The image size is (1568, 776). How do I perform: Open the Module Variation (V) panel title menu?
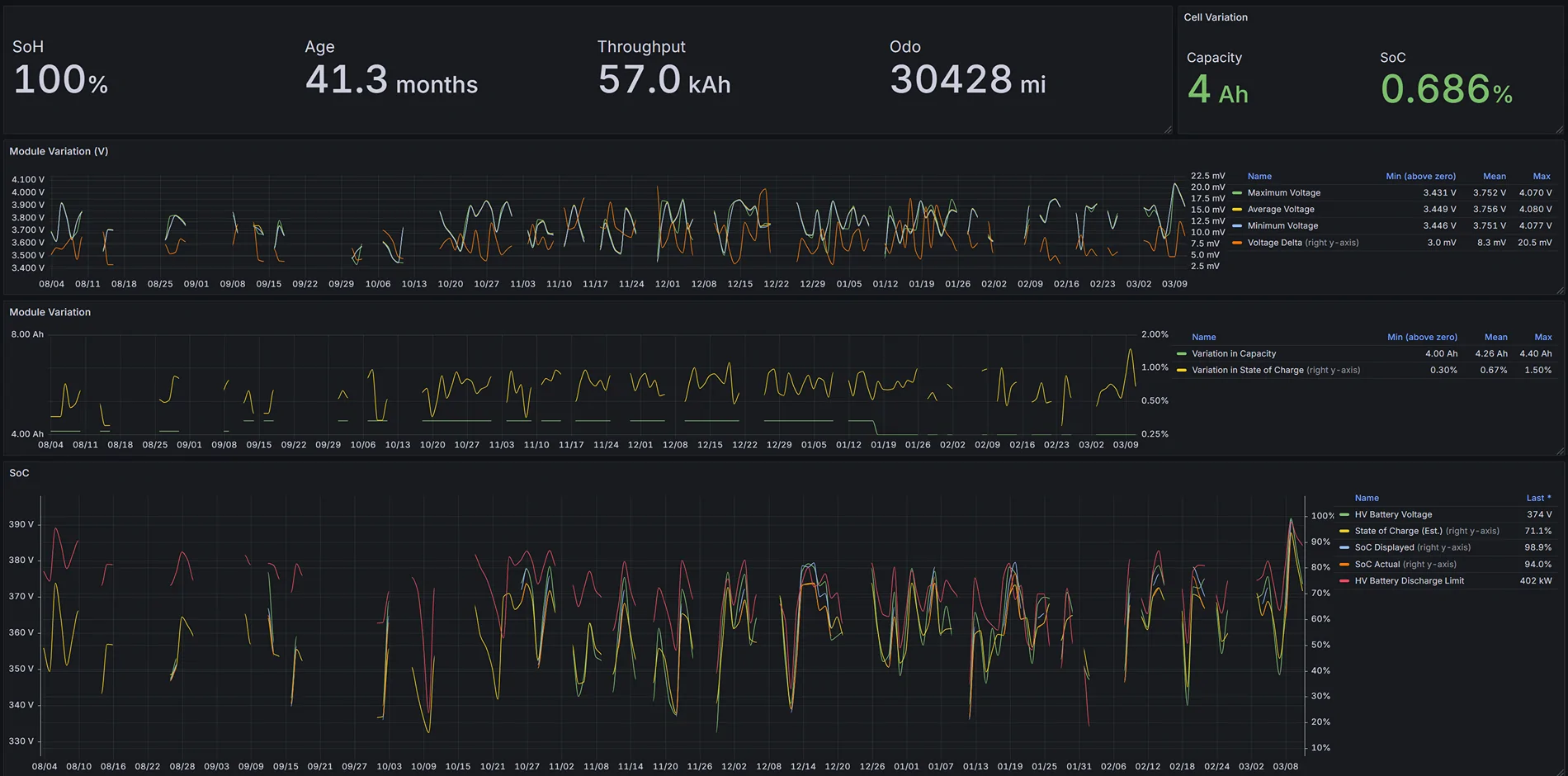(x=59, y=152)
